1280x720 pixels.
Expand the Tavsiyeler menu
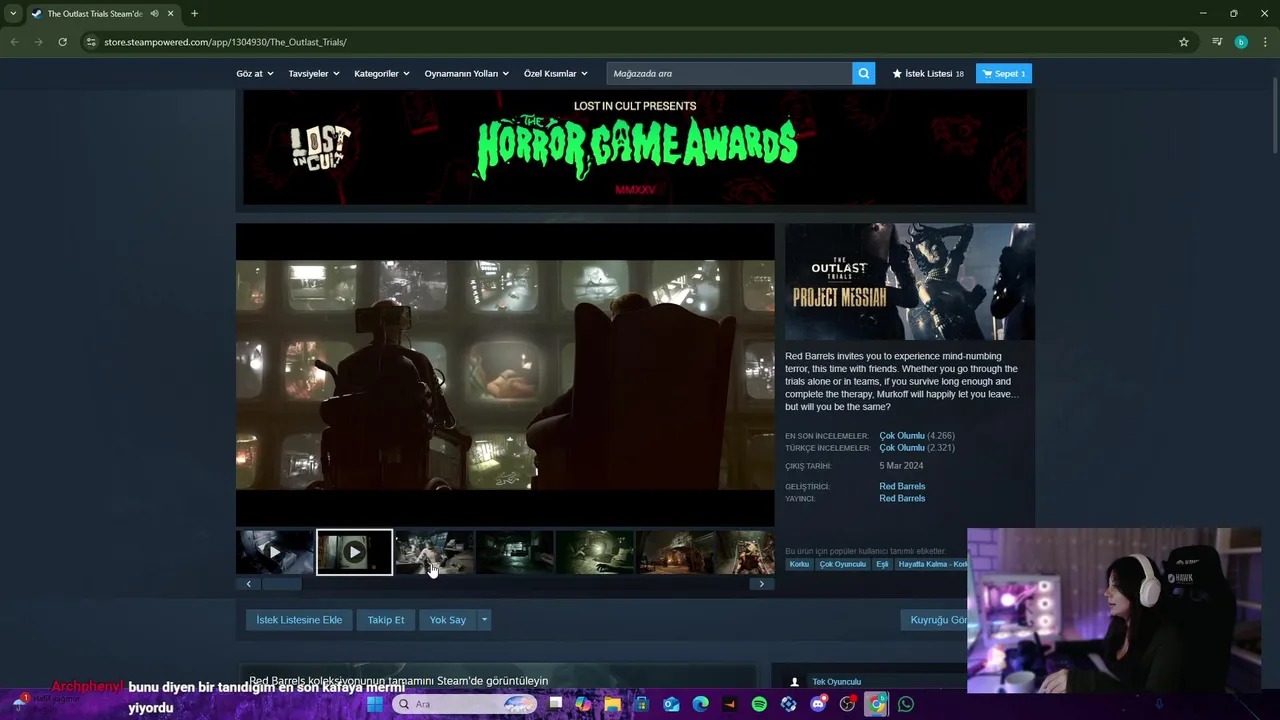[314, 73]
